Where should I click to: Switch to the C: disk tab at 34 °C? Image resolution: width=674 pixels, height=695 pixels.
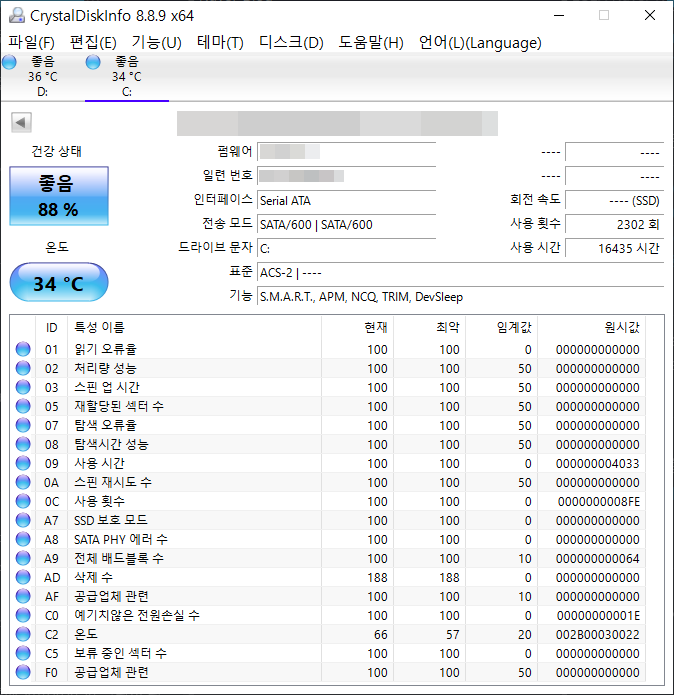[127, 76]
